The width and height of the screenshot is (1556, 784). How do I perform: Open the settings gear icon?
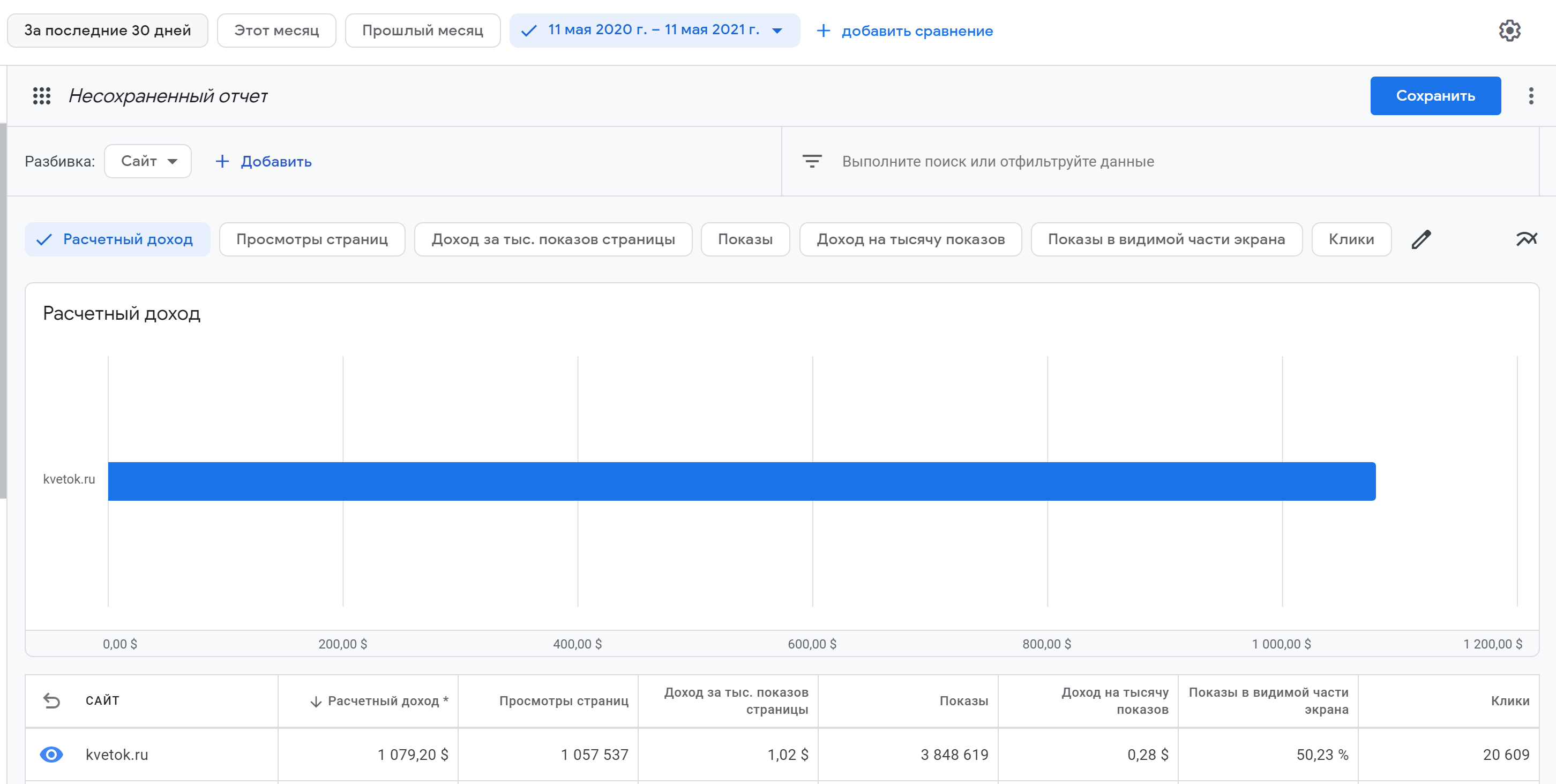pyautogui.click(x=1509, y=30)
